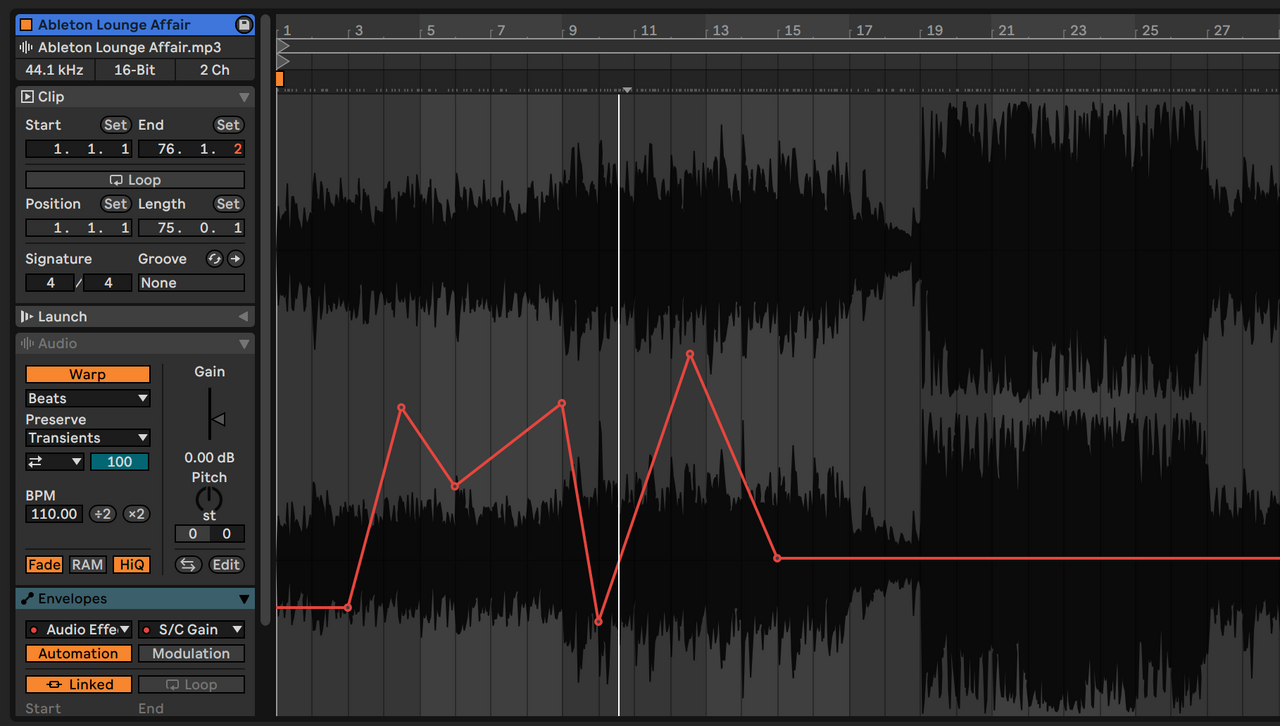Click bar 27 on the time ruler

tap(1222, 31)
